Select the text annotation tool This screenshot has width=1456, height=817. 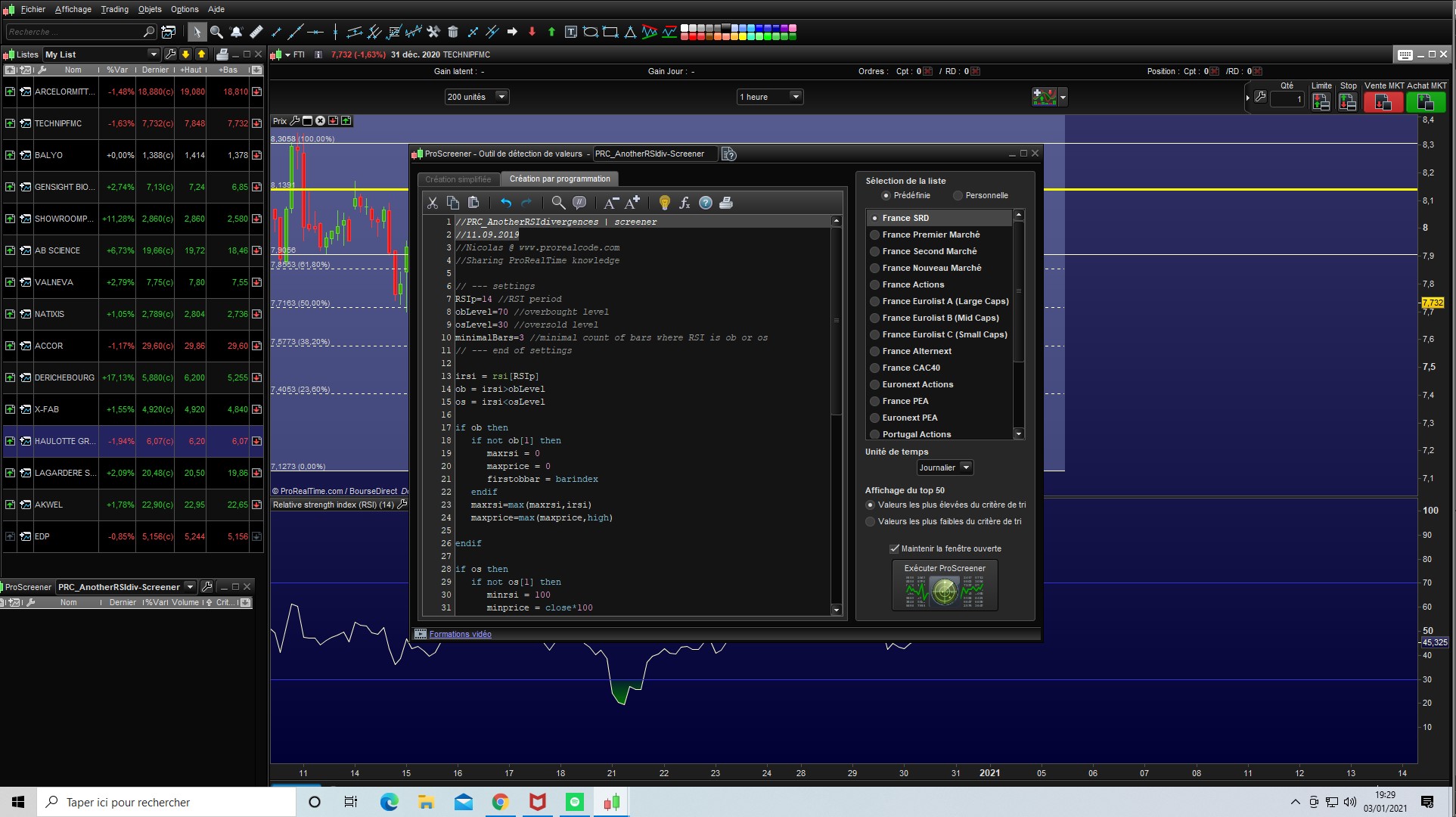(571, 32)
